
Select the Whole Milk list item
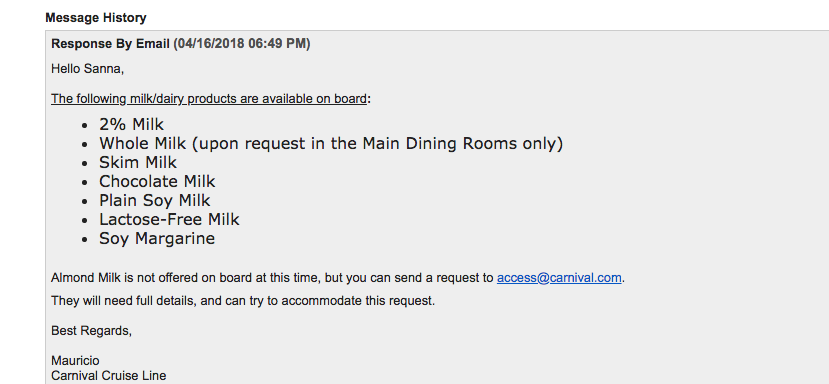click(x=331, y=143)
